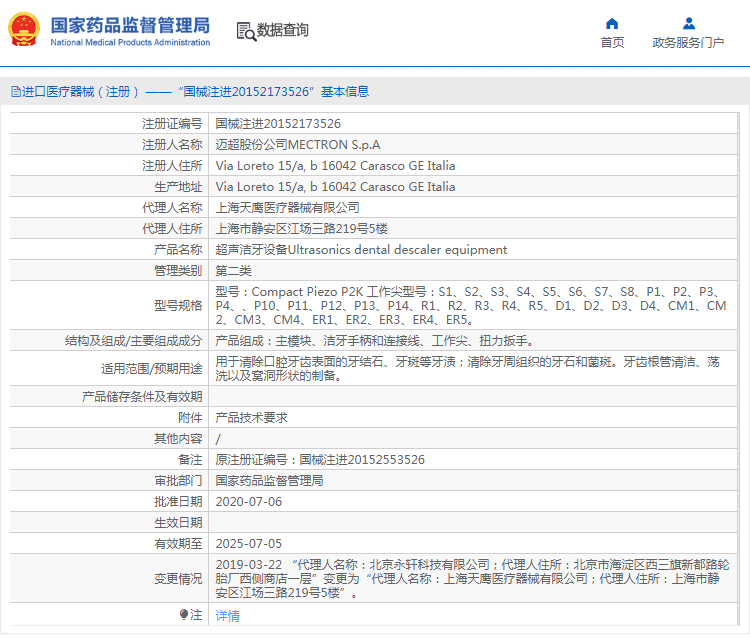The image size is (750, 638).
Task: Click the 2019-03-22 change record text
Action: click(x=472, y=579)
